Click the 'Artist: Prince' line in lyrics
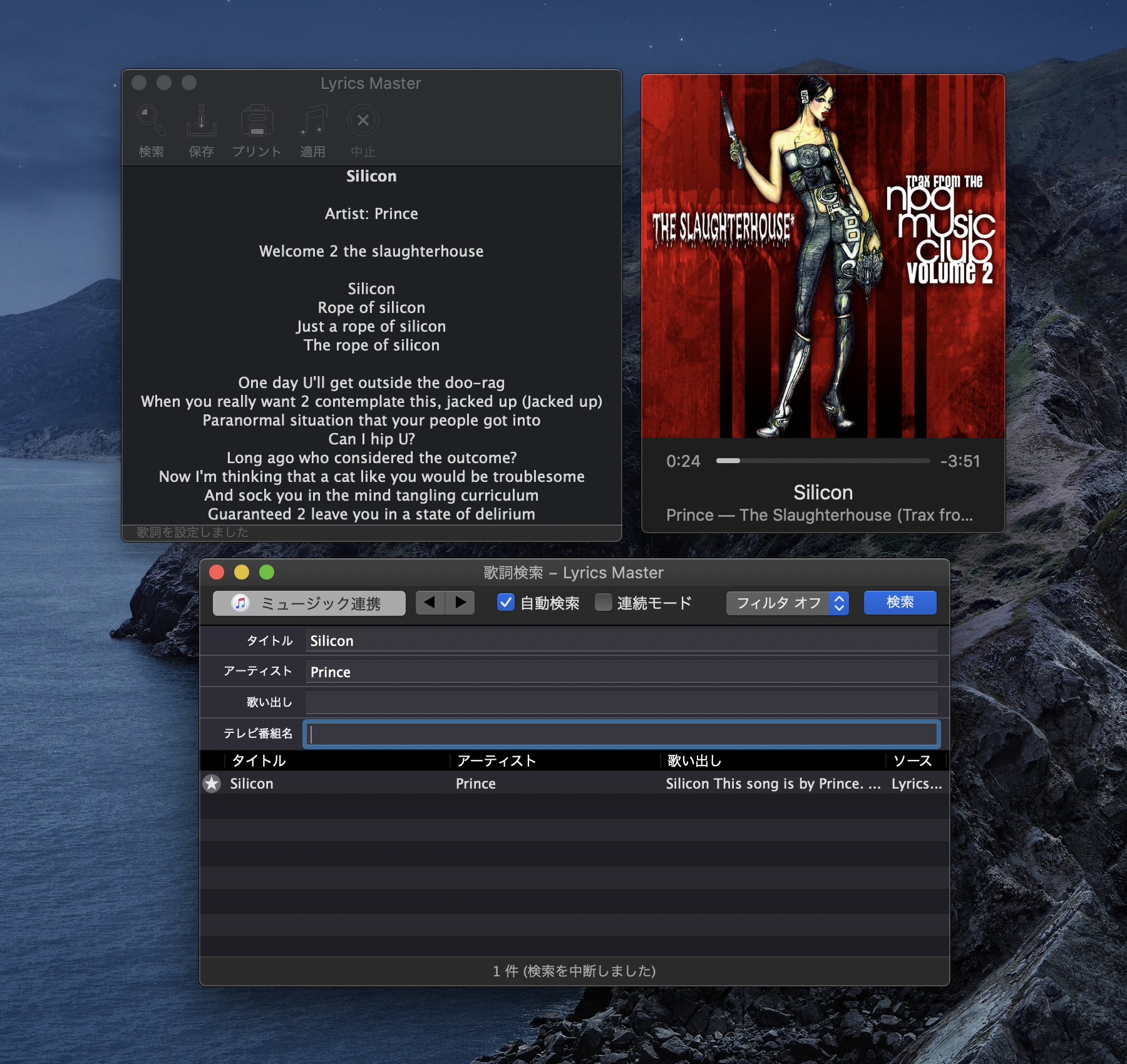The image size is (1127, 1064). click(x=371, y=213)
